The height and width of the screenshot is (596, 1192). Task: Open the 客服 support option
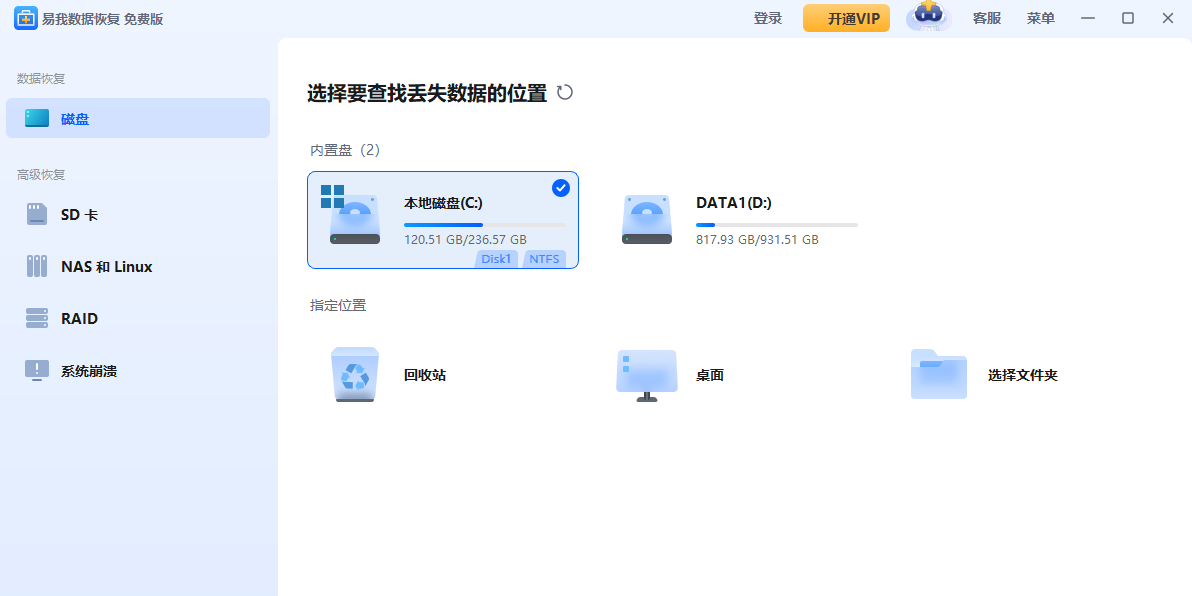pyautogui.click(x=986, y=18)
